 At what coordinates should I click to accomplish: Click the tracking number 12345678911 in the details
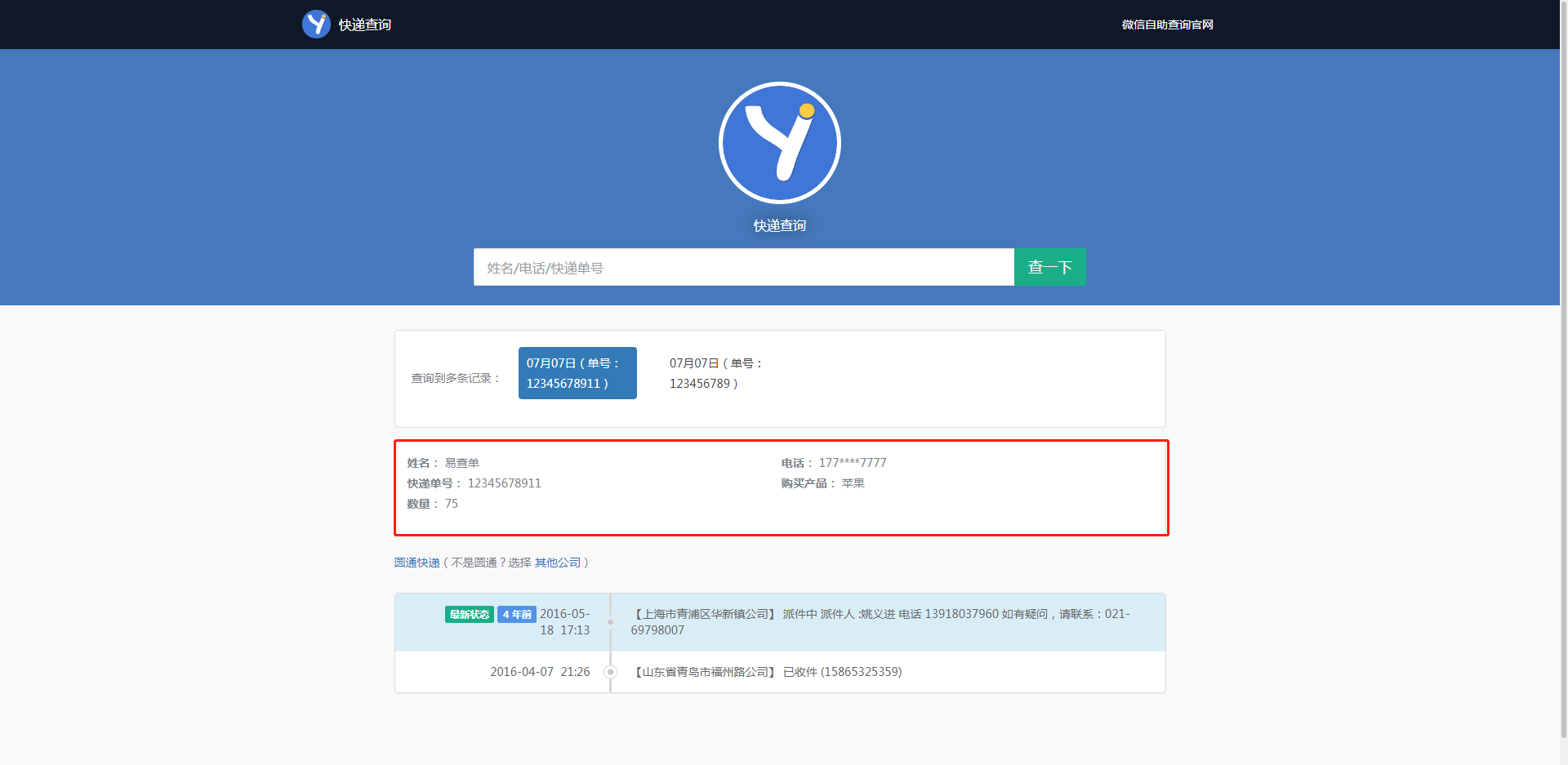pos(504,483)
